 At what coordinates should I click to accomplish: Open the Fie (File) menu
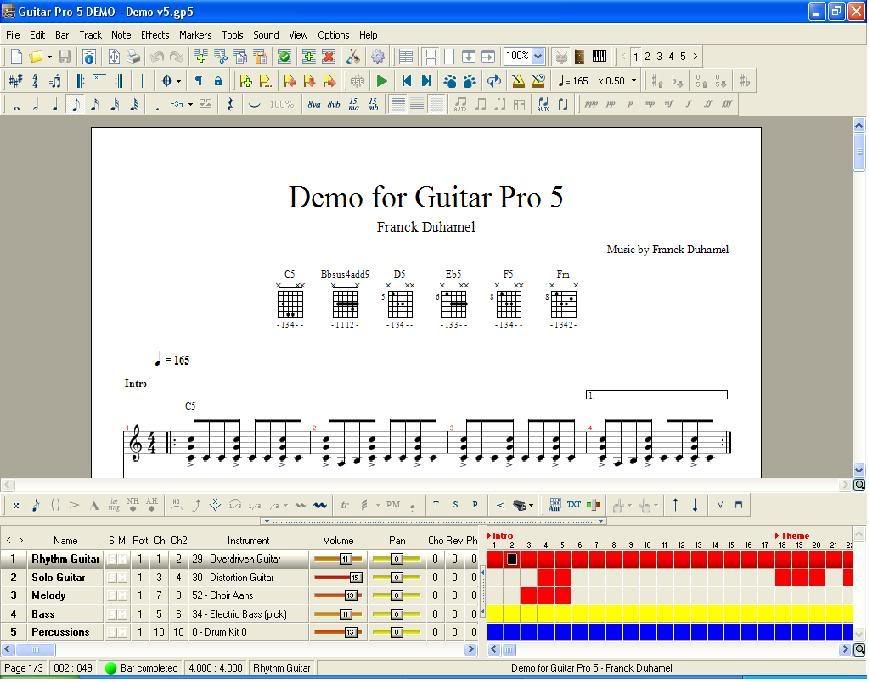point(13,35)
